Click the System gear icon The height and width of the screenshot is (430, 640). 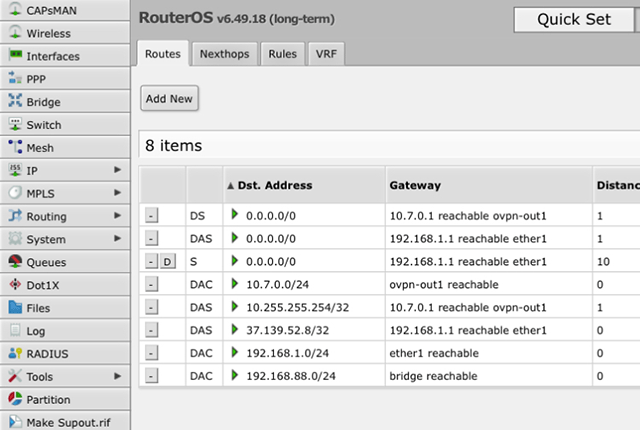[15, 238]
